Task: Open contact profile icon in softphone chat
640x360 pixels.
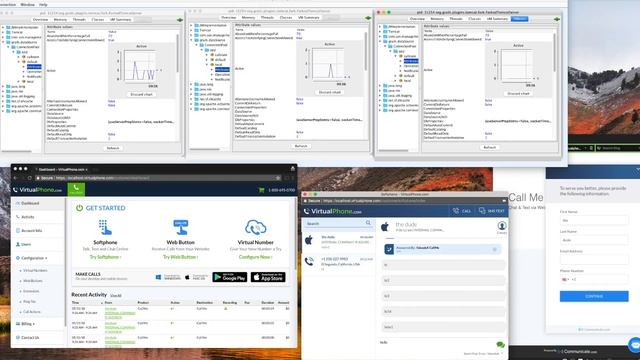Action: (502, 225)
